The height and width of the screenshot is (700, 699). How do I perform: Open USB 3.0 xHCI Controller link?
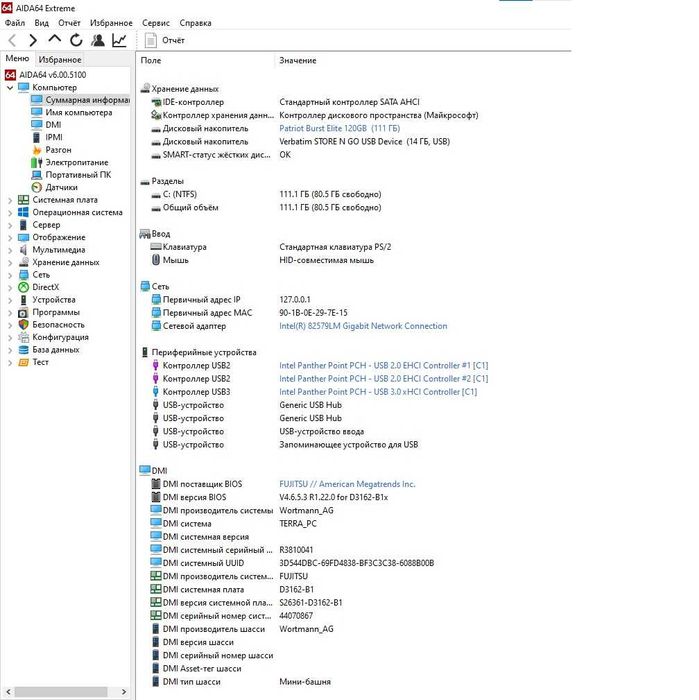click(378, 392)
